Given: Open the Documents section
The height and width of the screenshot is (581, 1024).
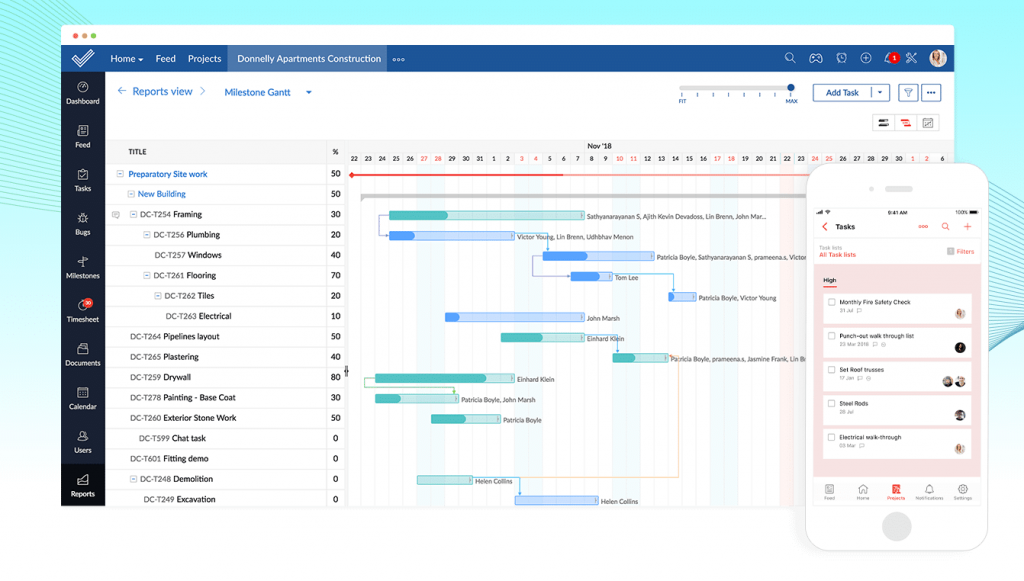Looking at the screenshot, I should [82, 355].
